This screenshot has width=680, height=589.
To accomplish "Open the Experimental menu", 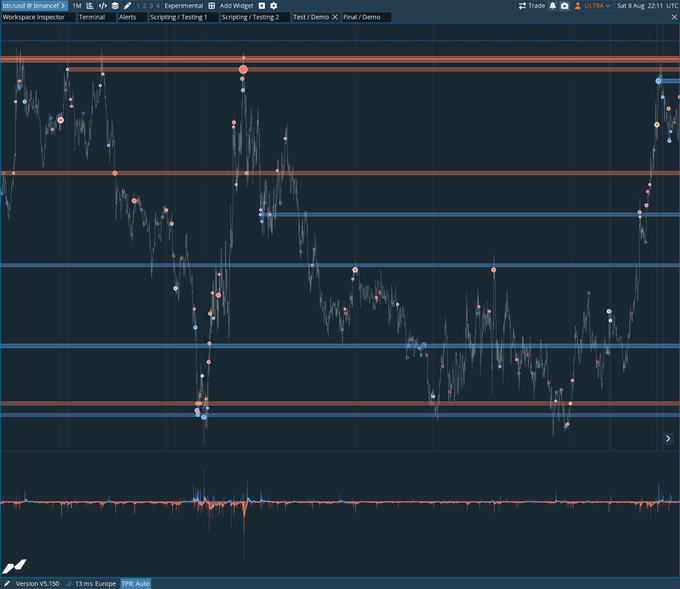I will pyautogui.click(x=183, y=6).
